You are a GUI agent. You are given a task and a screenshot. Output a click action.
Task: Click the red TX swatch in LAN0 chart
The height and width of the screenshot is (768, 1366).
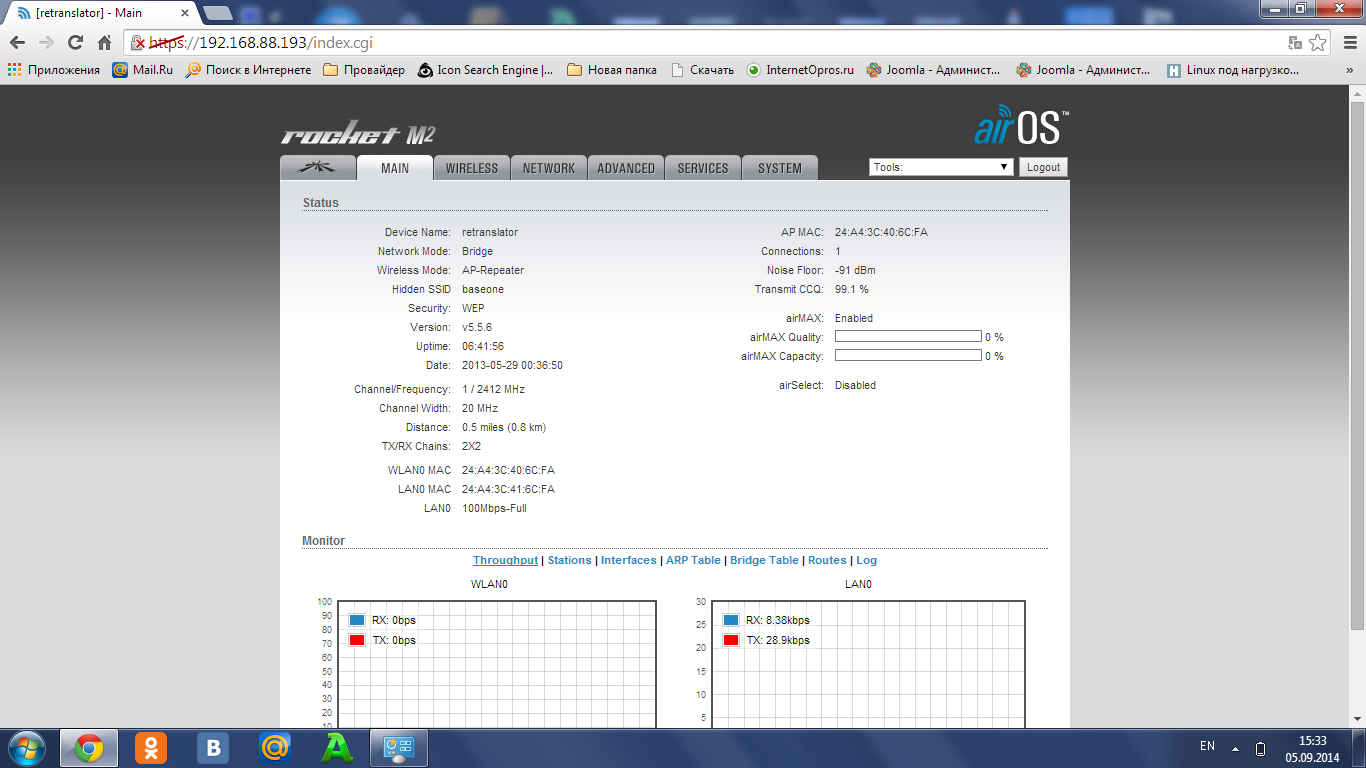click(731, 640)
